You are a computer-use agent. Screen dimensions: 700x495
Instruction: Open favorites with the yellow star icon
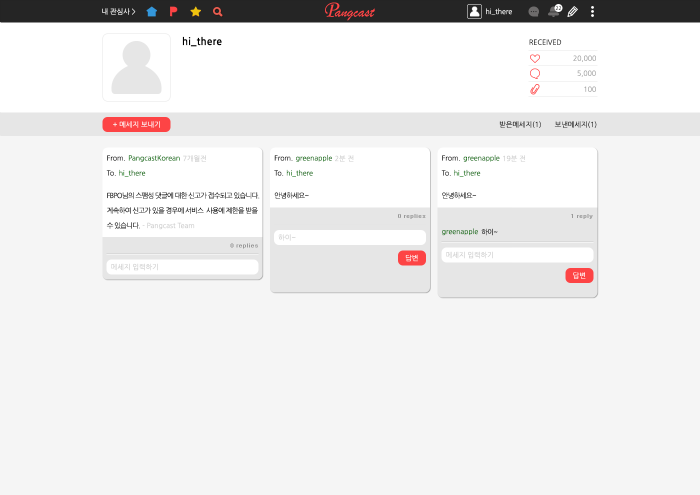[x=196, y=11]
